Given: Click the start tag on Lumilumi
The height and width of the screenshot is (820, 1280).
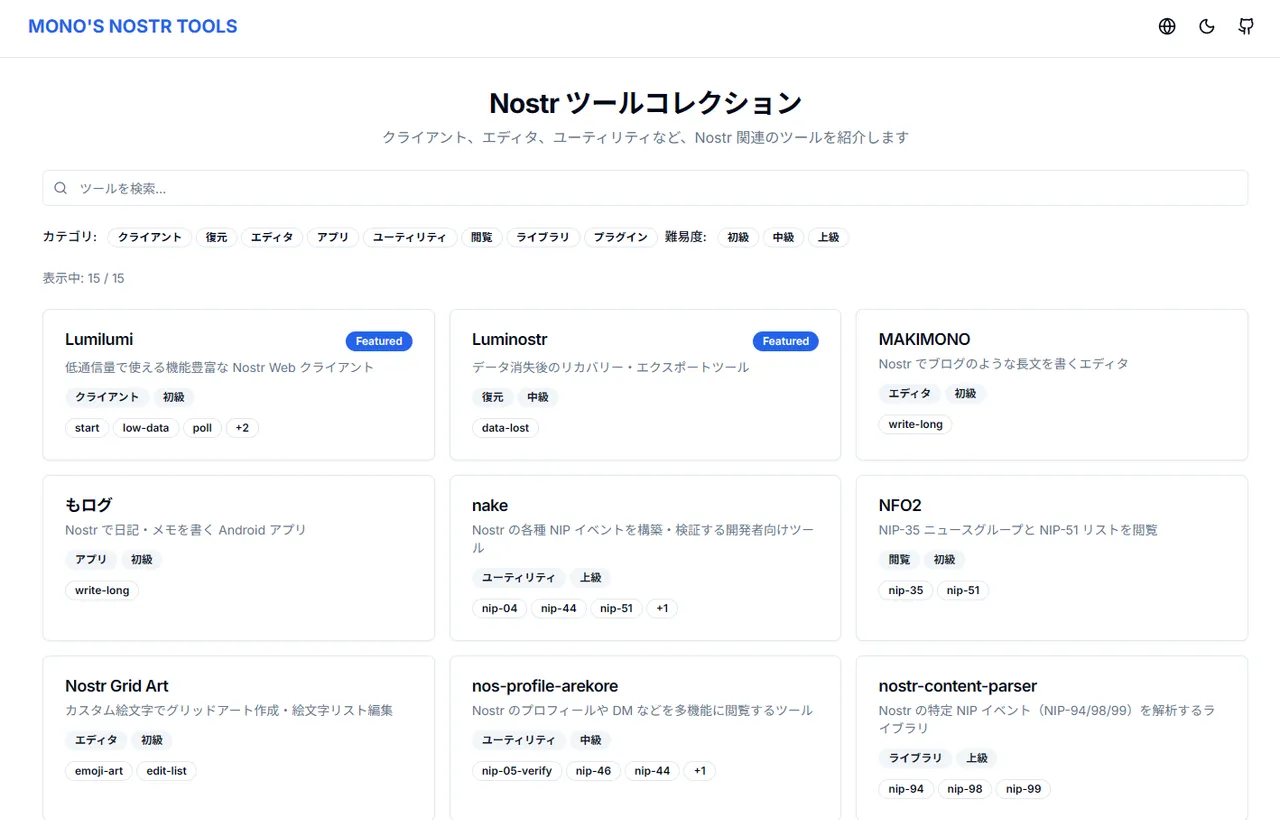Looking at the screenshot, I should (87, 428).
